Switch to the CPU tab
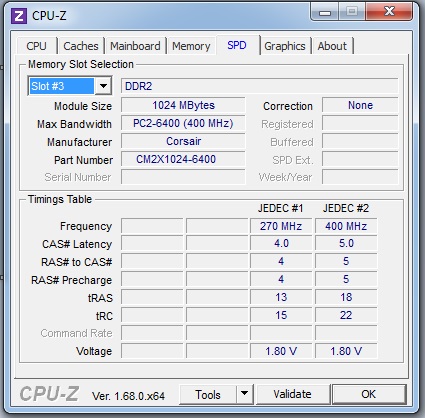The image size is (425, 418). 37,46
